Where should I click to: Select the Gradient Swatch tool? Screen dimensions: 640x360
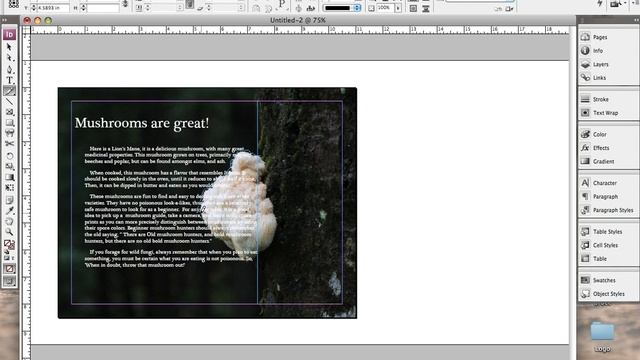(x=9, y=177)
